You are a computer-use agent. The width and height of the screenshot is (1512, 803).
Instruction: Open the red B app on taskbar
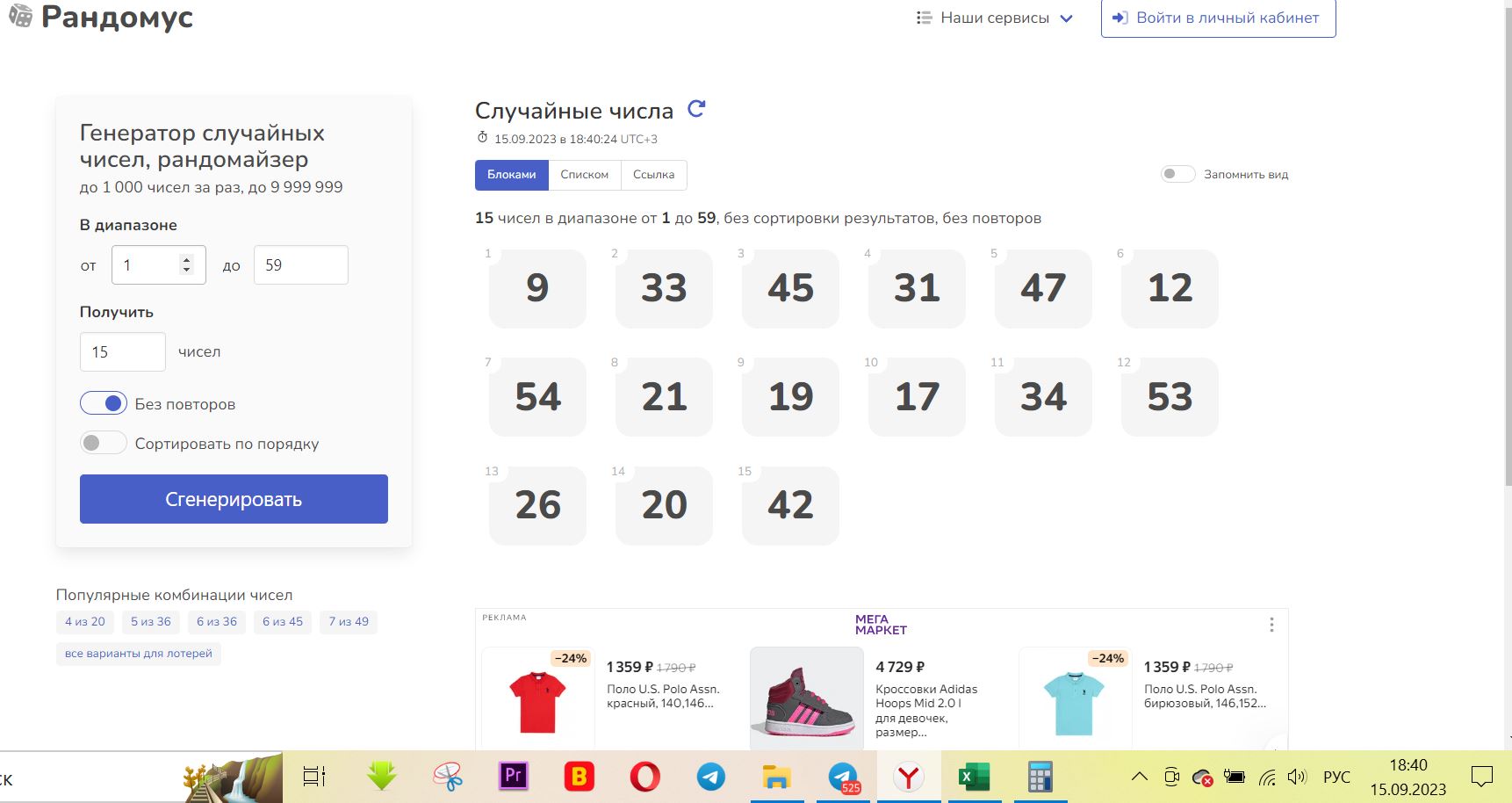coord(580,777)
